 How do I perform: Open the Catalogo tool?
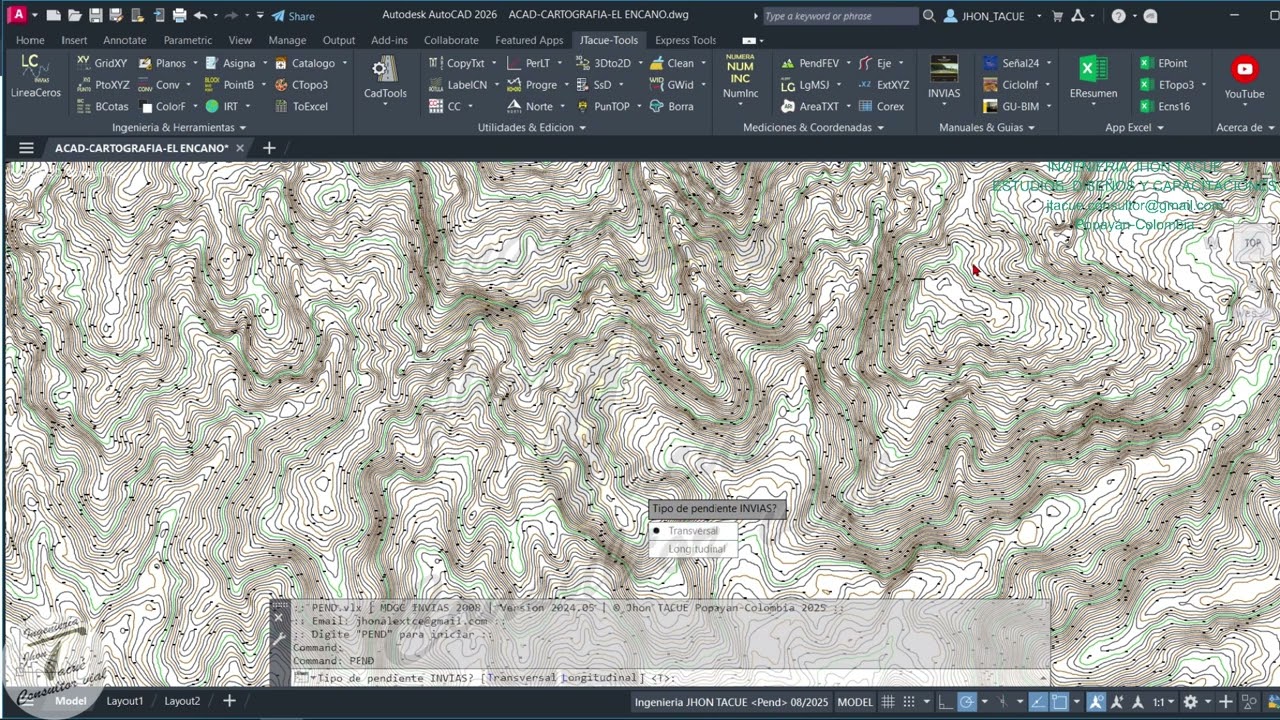click(304, 63)
